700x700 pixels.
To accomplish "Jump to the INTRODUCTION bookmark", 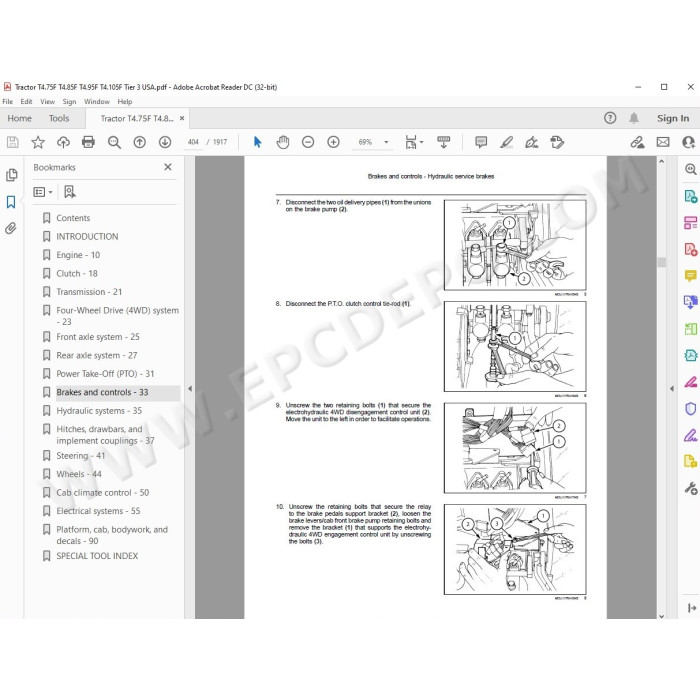I will pos(87,237).
